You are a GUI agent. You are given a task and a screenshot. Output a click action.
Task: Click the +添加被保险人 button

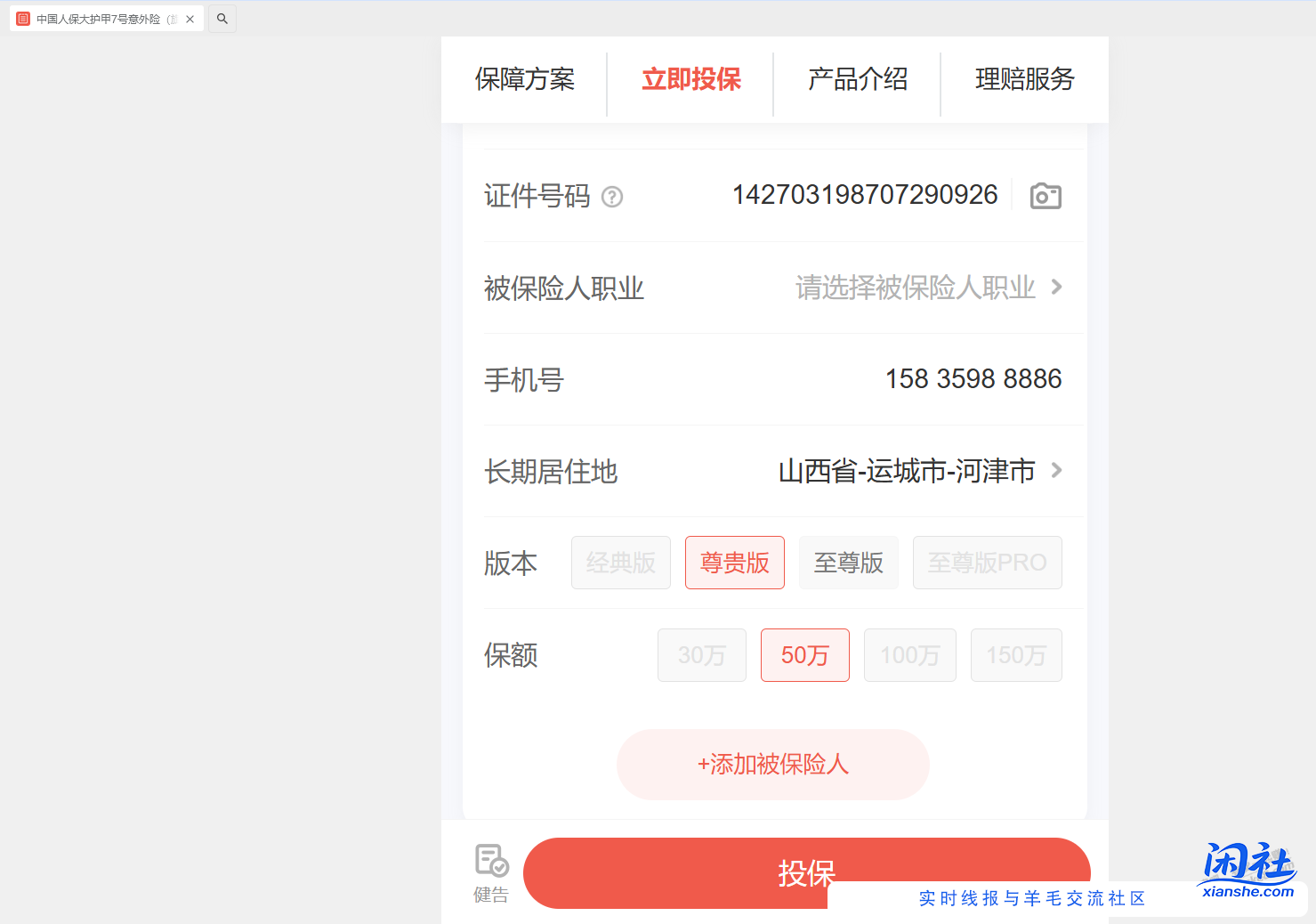coord(772,765)
